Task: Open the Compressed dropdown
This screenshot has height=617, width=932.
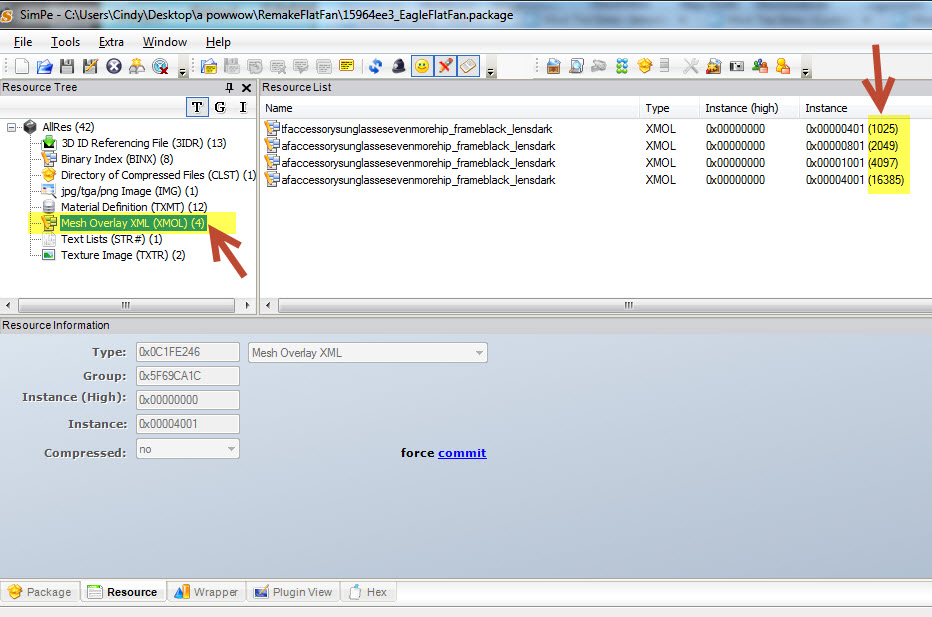Action: coord(232,450)
